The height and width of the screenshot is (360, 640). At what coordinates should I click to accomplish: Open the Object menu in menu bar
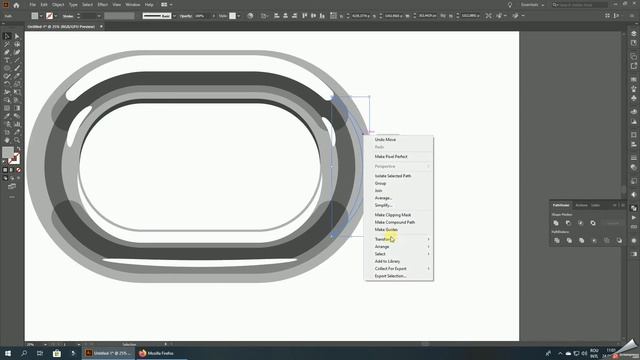[x=58, y=5]
